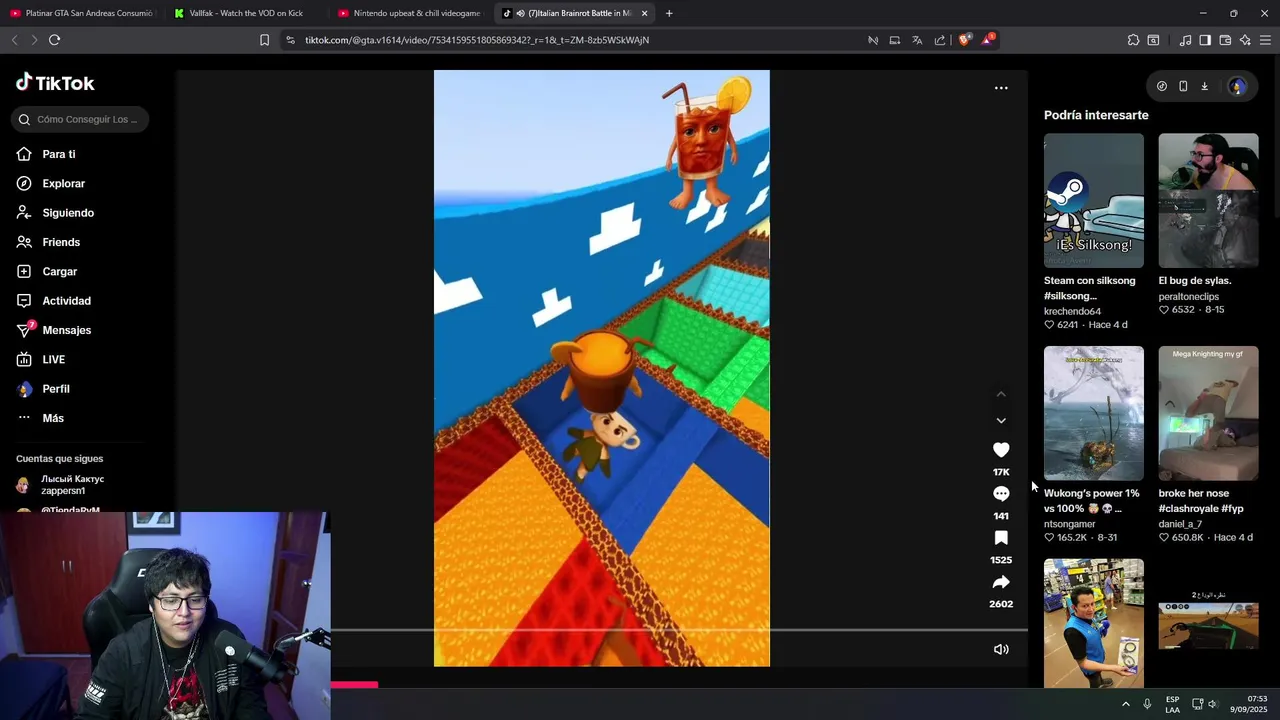Screen dimensions: 1280x720
Task: Open the comments bubble showing 141
Action: (x=1001, y=494)
